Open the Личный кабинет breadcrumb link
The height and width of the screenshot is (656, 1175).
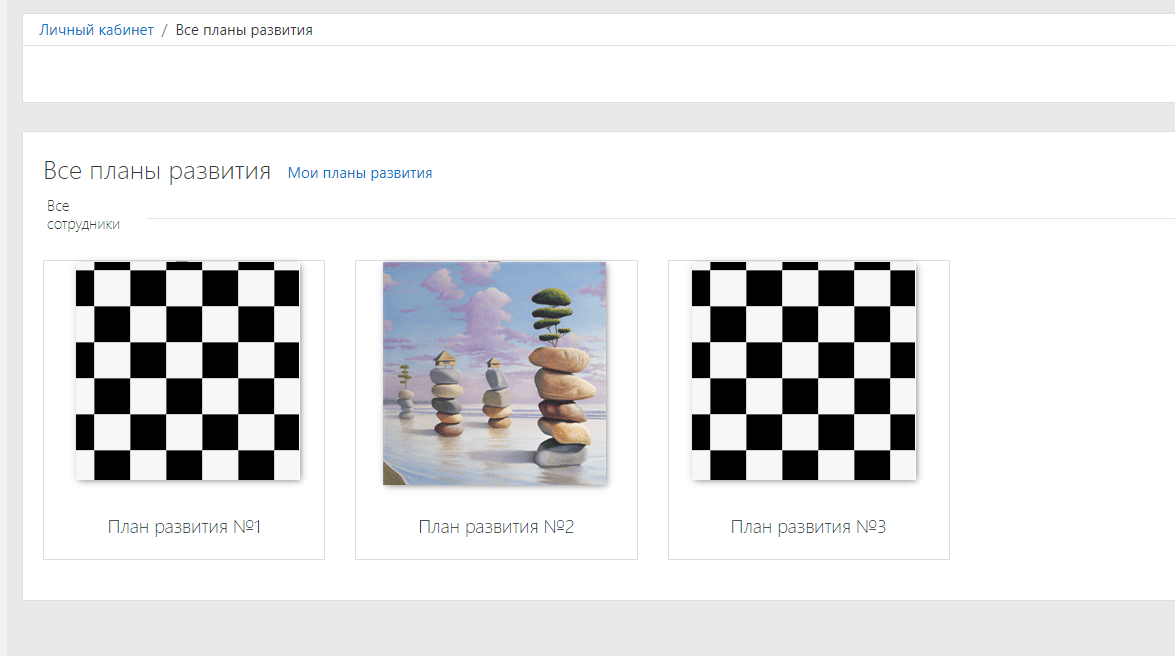[96, 30]
